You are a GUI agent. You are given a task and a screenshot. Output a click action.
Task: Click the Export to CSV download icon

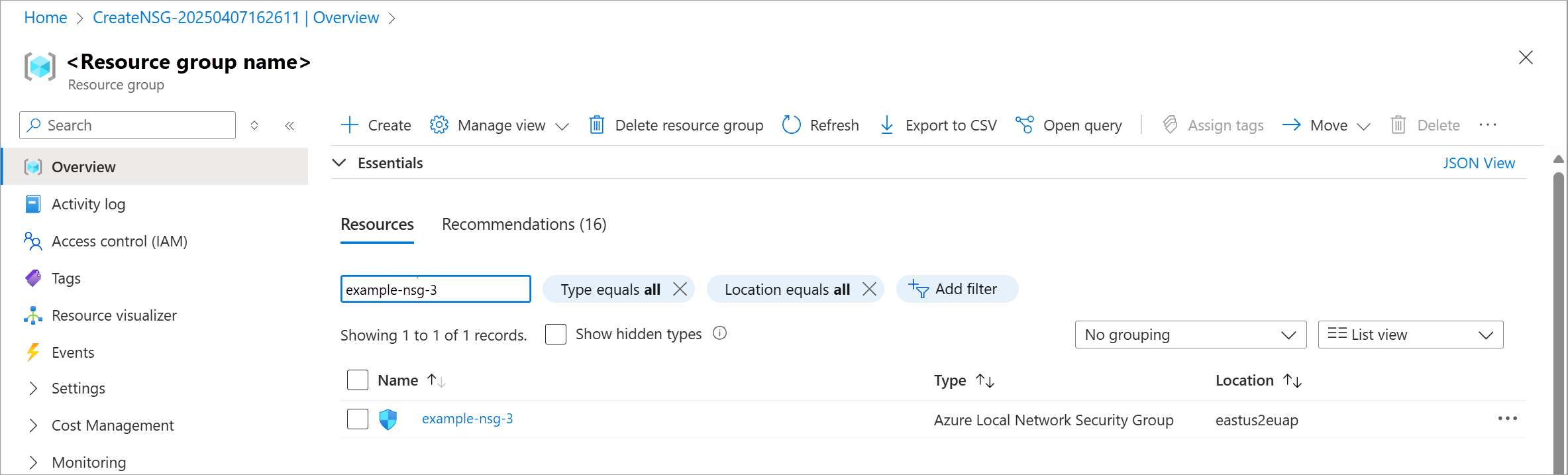pyautogui.click(x=887, y=125)
